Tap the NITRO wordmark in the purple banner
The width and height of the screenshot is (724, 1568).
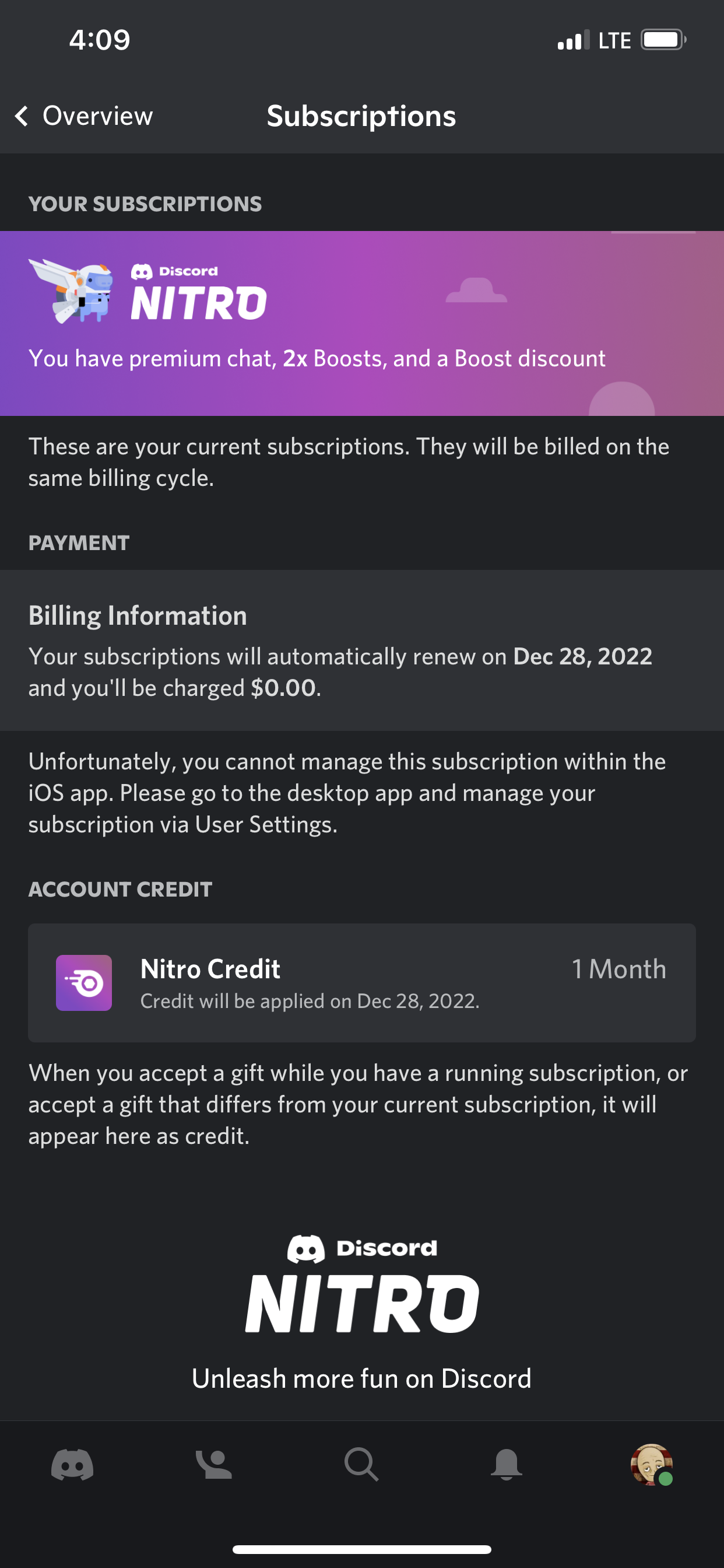198,300
